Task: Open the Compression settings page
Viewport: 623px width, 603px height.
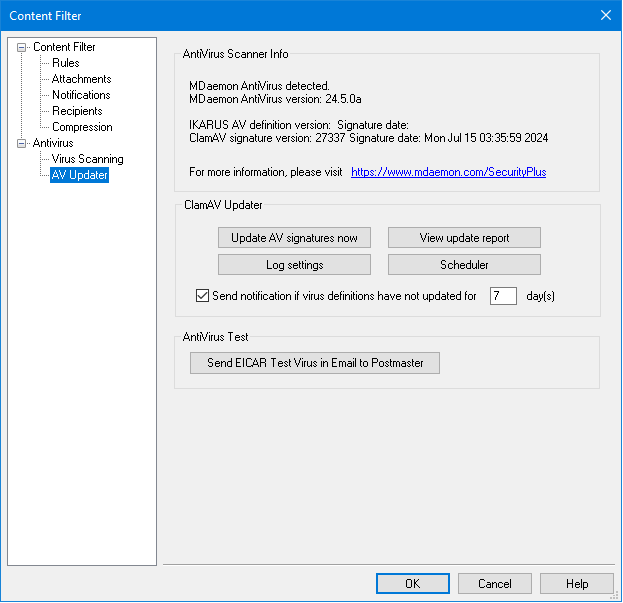Action: 82,127
